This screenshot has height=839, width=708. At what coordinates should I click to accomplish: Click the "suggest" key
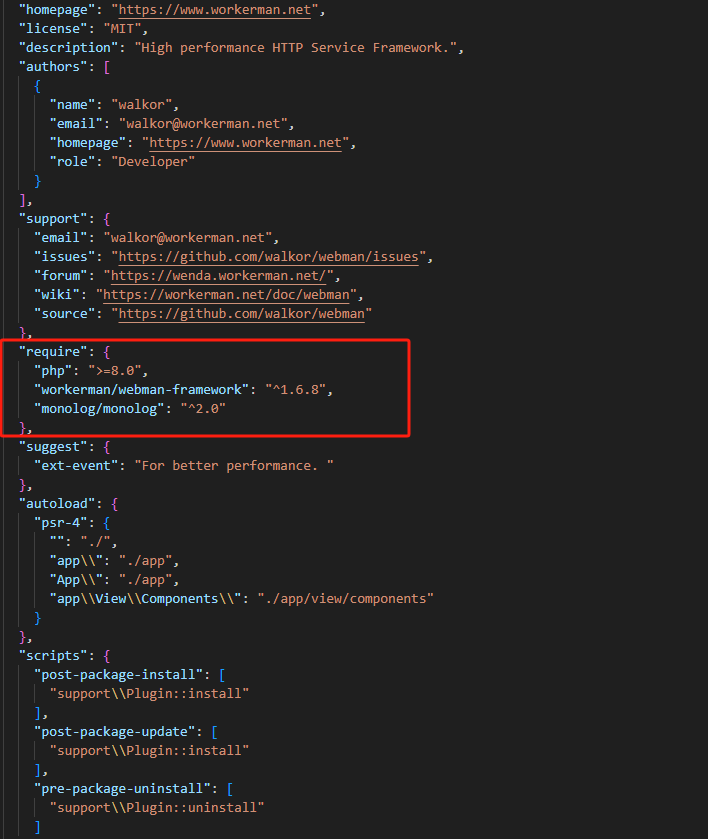(53, 447)
